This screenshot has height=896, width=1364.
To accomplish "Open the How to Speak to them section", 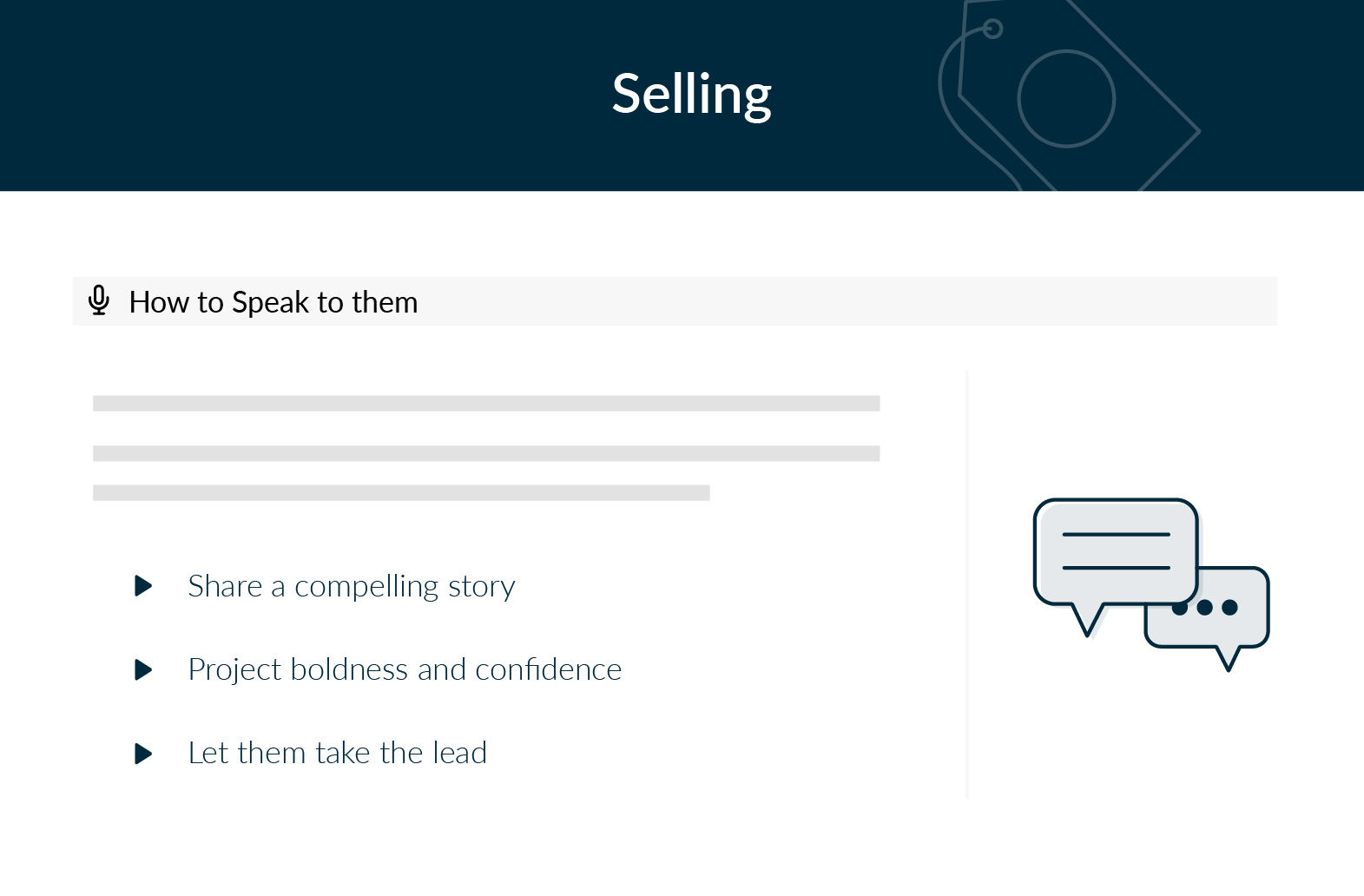I will [x=675, y=301].
